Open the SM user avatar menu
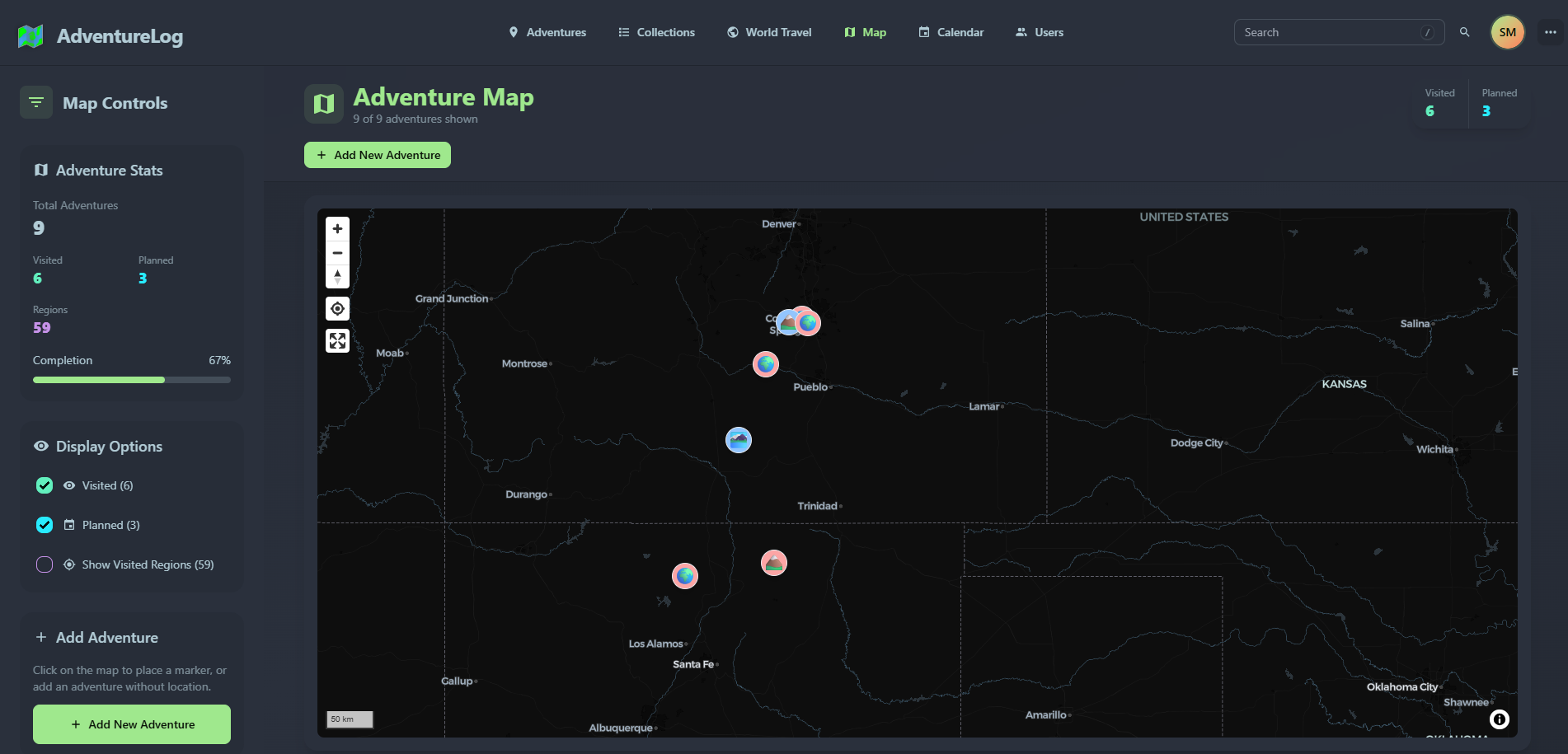1568x754 pixels. (1507, 32)
